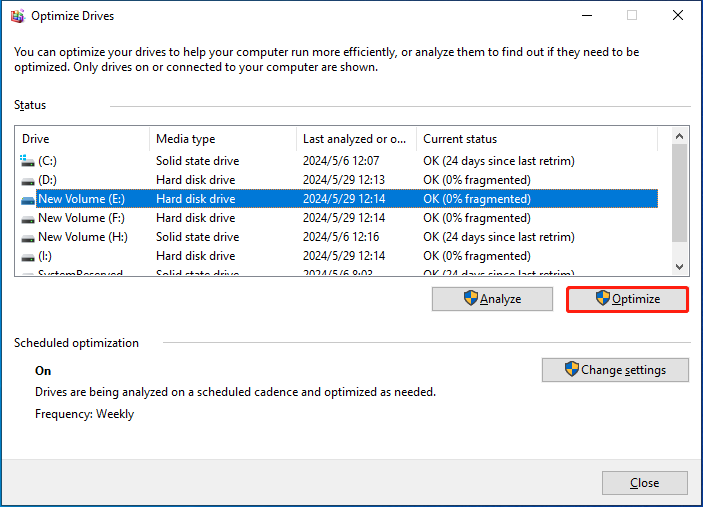Sort by the Media type column header
703x507 pixels.
[x=223, y=139]
